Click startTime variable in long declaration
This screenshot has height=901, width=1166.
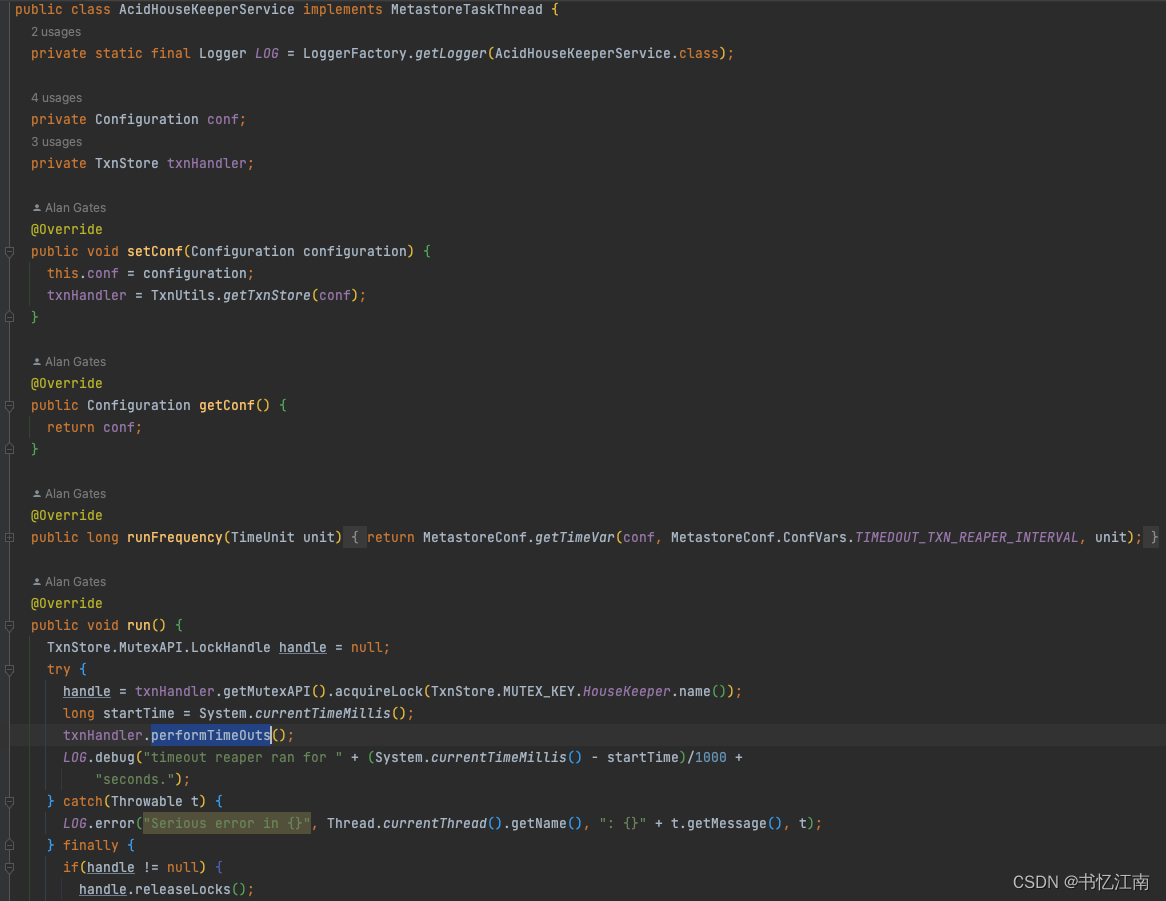pos(138,714)
